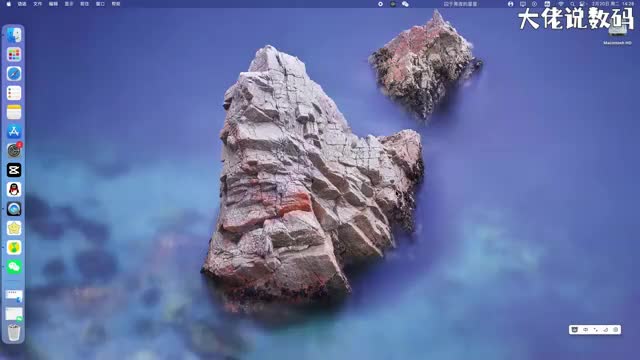
Task: Open QQ penguin app in Dock
Action: click(x=14, y=189)
